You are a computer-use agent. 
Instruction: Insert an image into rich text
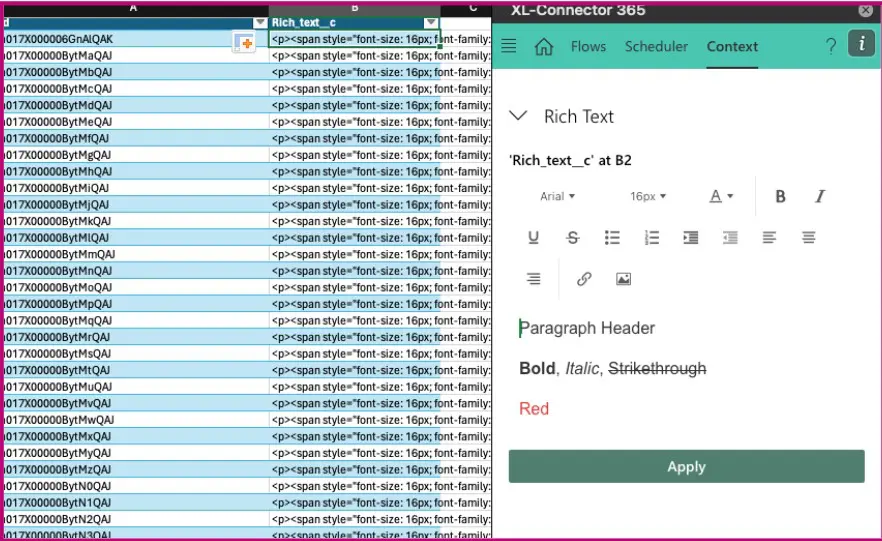[623, 279]
